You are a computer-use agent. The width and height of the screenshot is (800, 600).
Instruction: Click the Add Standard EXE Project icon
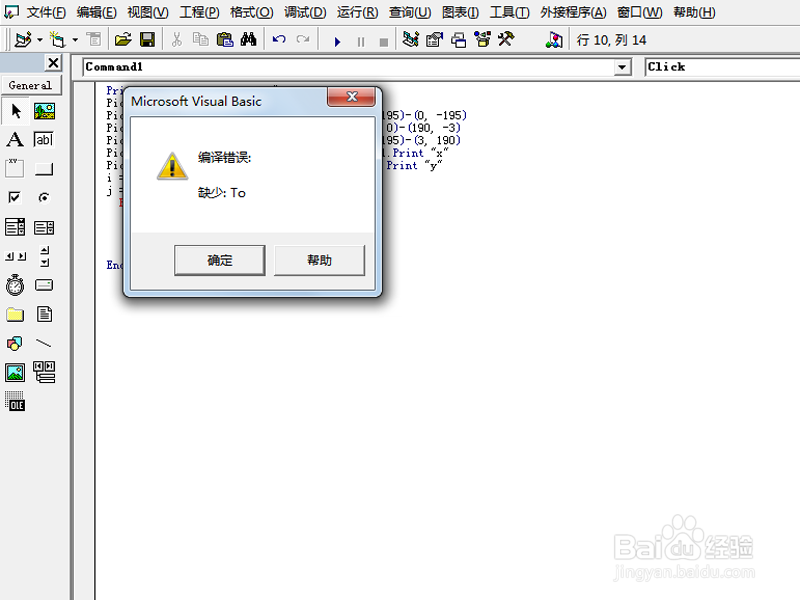[x=23, y=39]
